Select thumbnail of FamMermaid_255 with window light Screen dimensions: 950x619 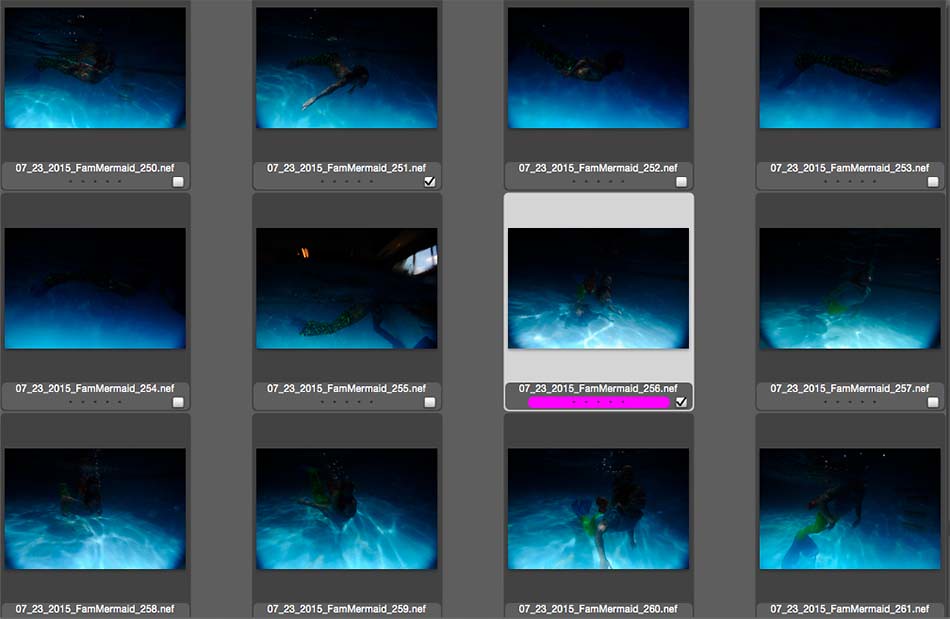point(347,288)
